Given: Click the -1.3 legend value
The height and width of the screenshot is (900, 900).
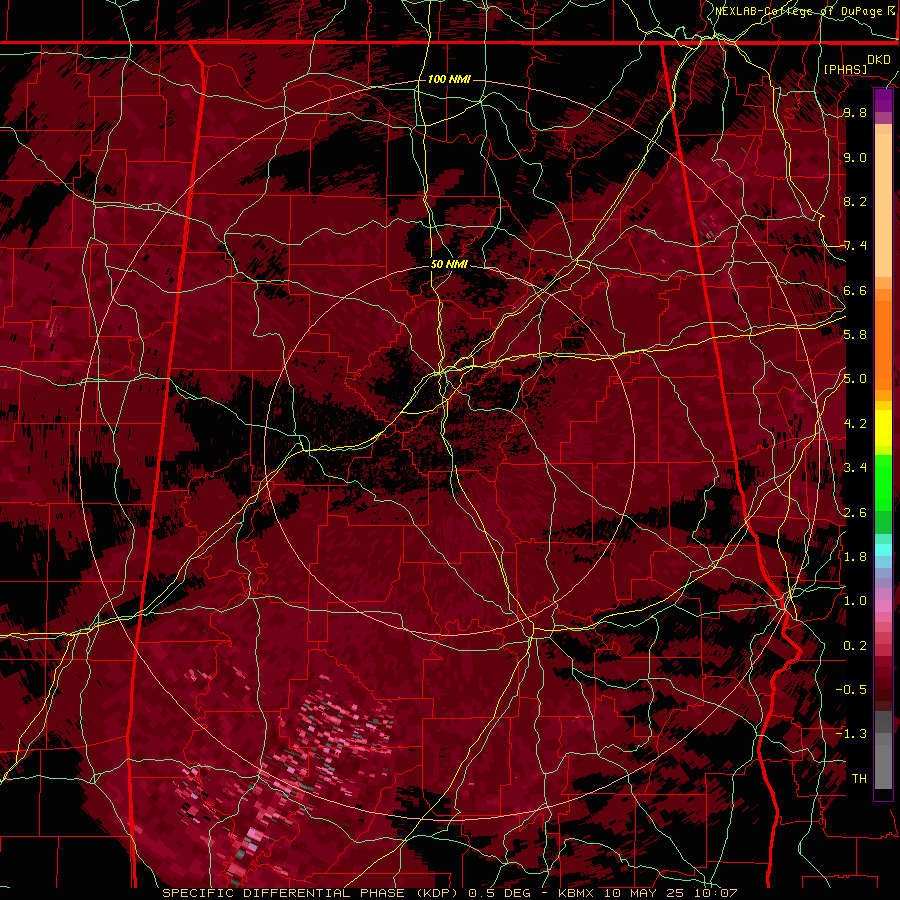Looking at the screenshot, I should [x=852, y=734].
